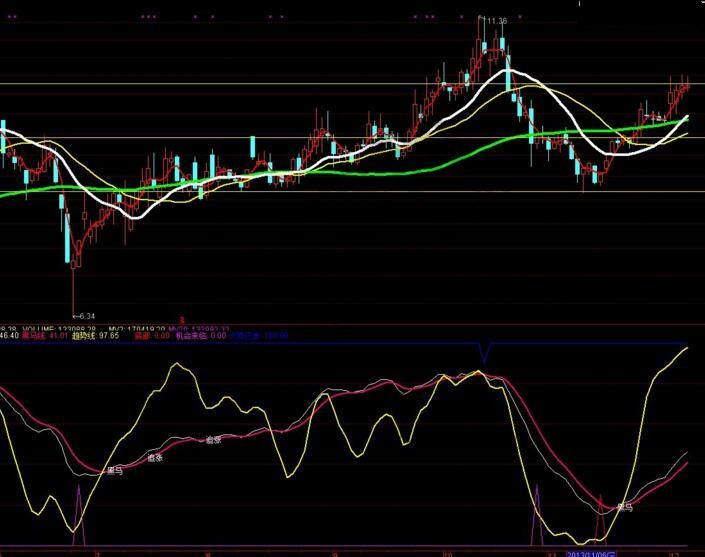Click the red spike above the date marker
This screenshot has height=557, width=705.
point(599,518)
